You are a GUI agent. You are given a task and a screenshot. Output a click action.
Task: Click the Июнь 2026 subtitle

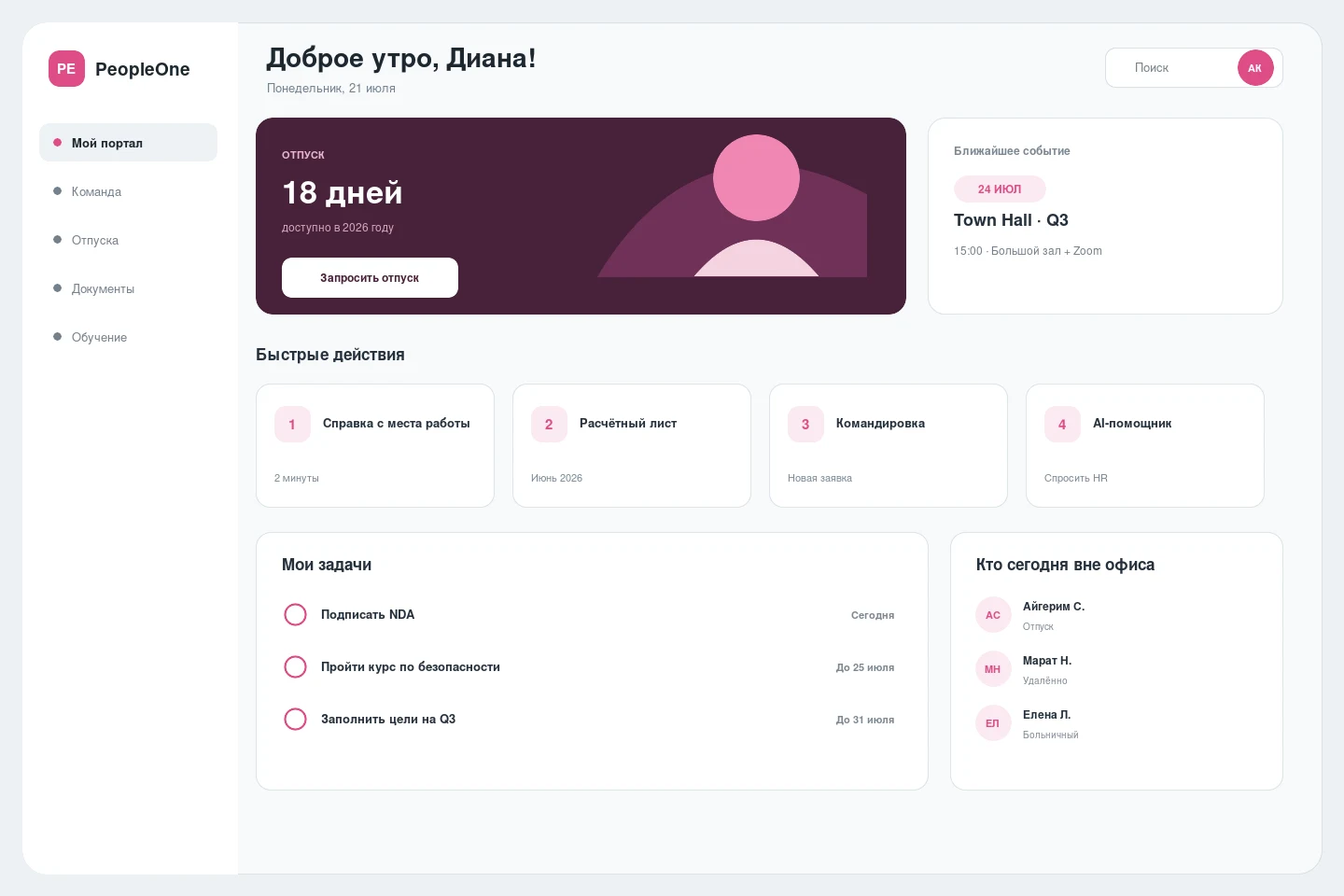click(x=556, y=478)
